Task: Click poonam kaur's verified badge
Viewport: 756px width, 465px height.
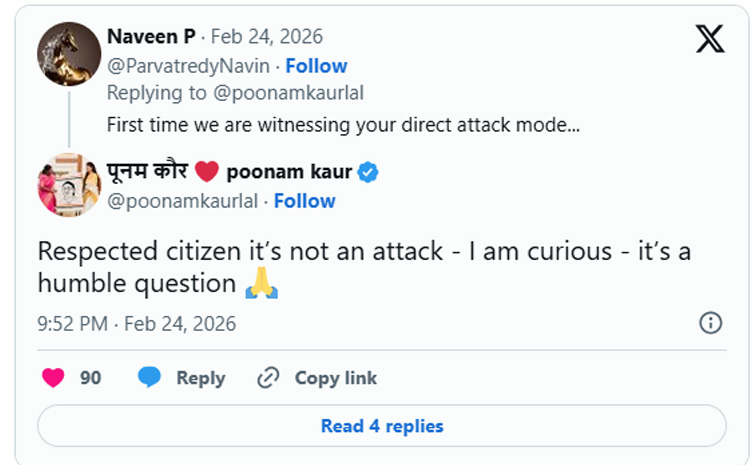Action: pos(368,172)
